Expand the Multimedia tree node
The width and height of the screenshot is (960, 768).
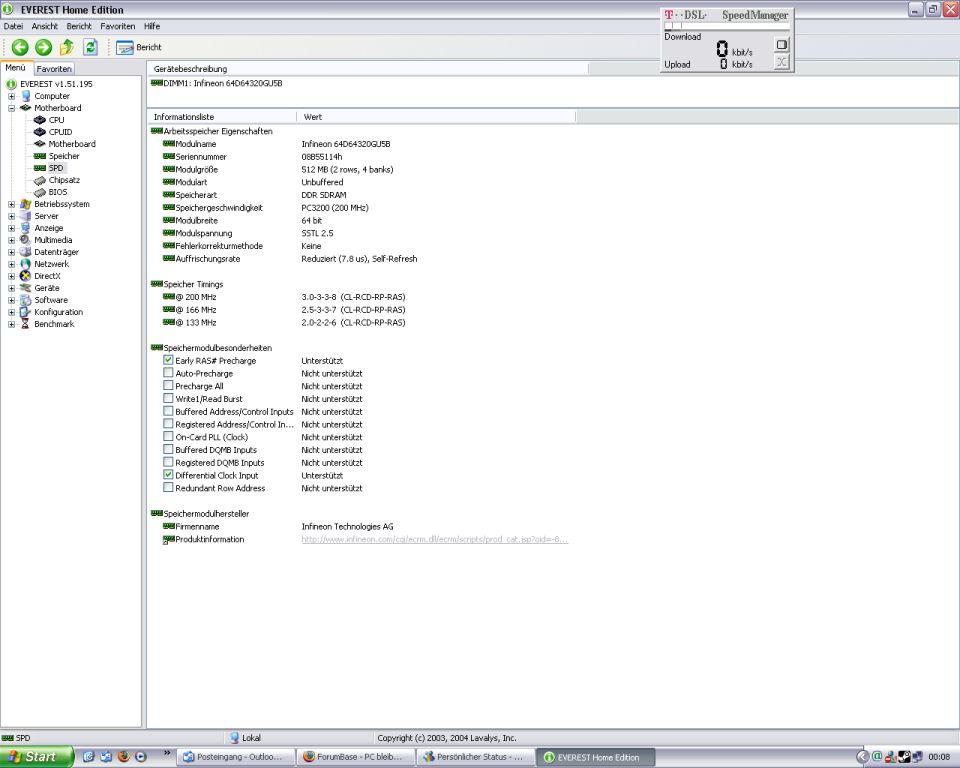point(11,240)
